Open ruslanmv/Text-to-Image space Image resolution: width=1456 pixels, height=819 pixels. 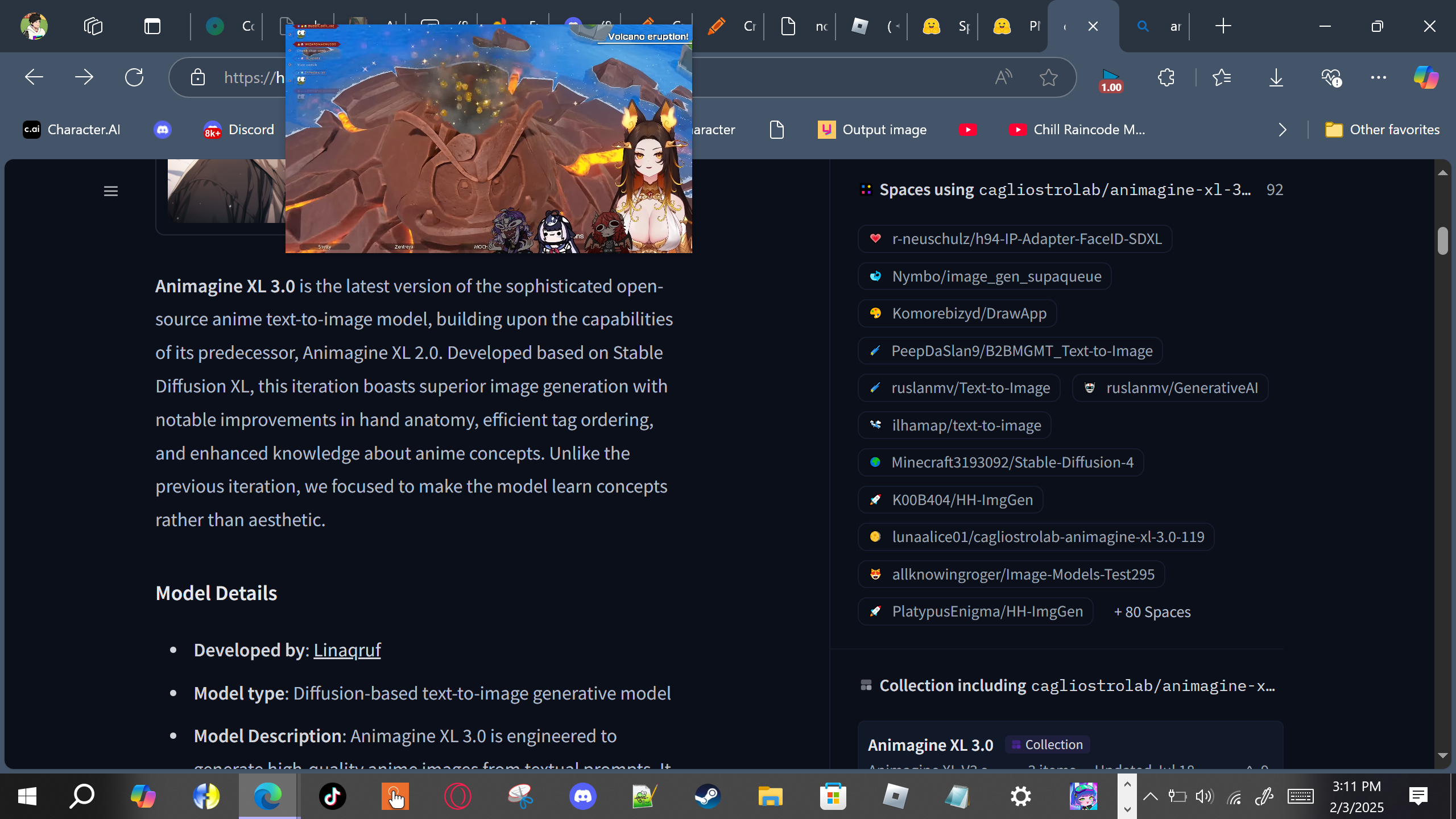coord(959,388)
